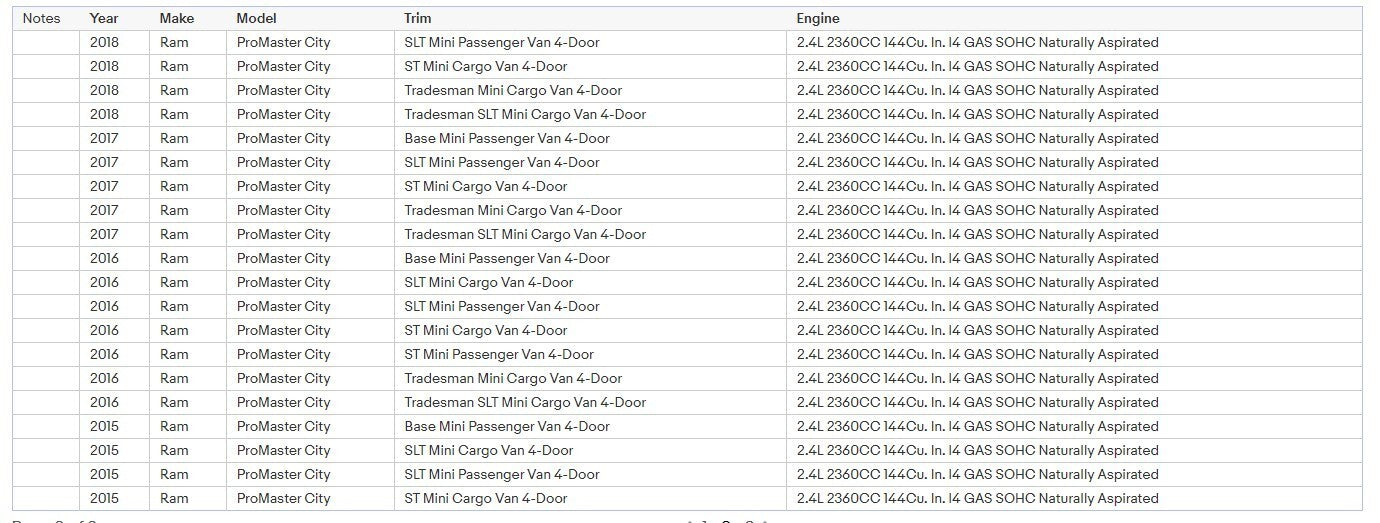Select the 2015 SLT Mini Passenger Van trim

(x=502, y=474)
